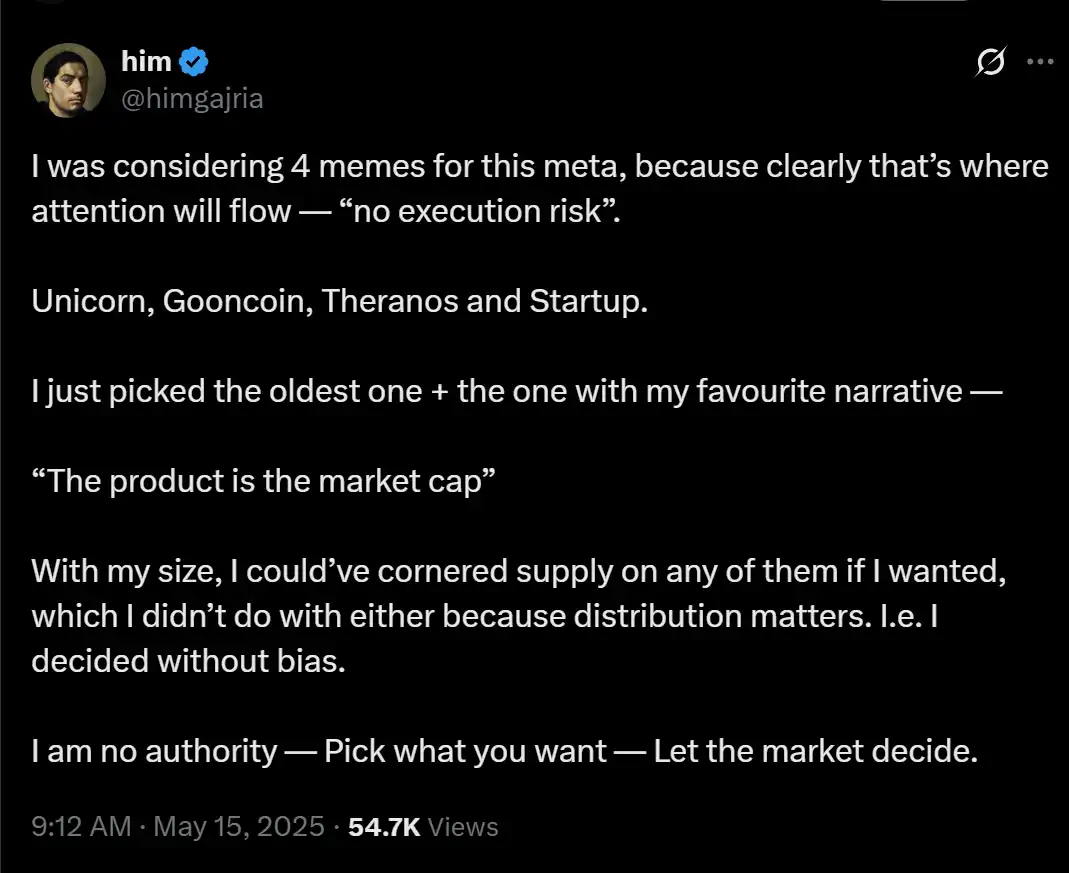This screenshot has height=873, width=1069.
Task: Click "The product is the market cap" line
Action: (x=265, y=481)
